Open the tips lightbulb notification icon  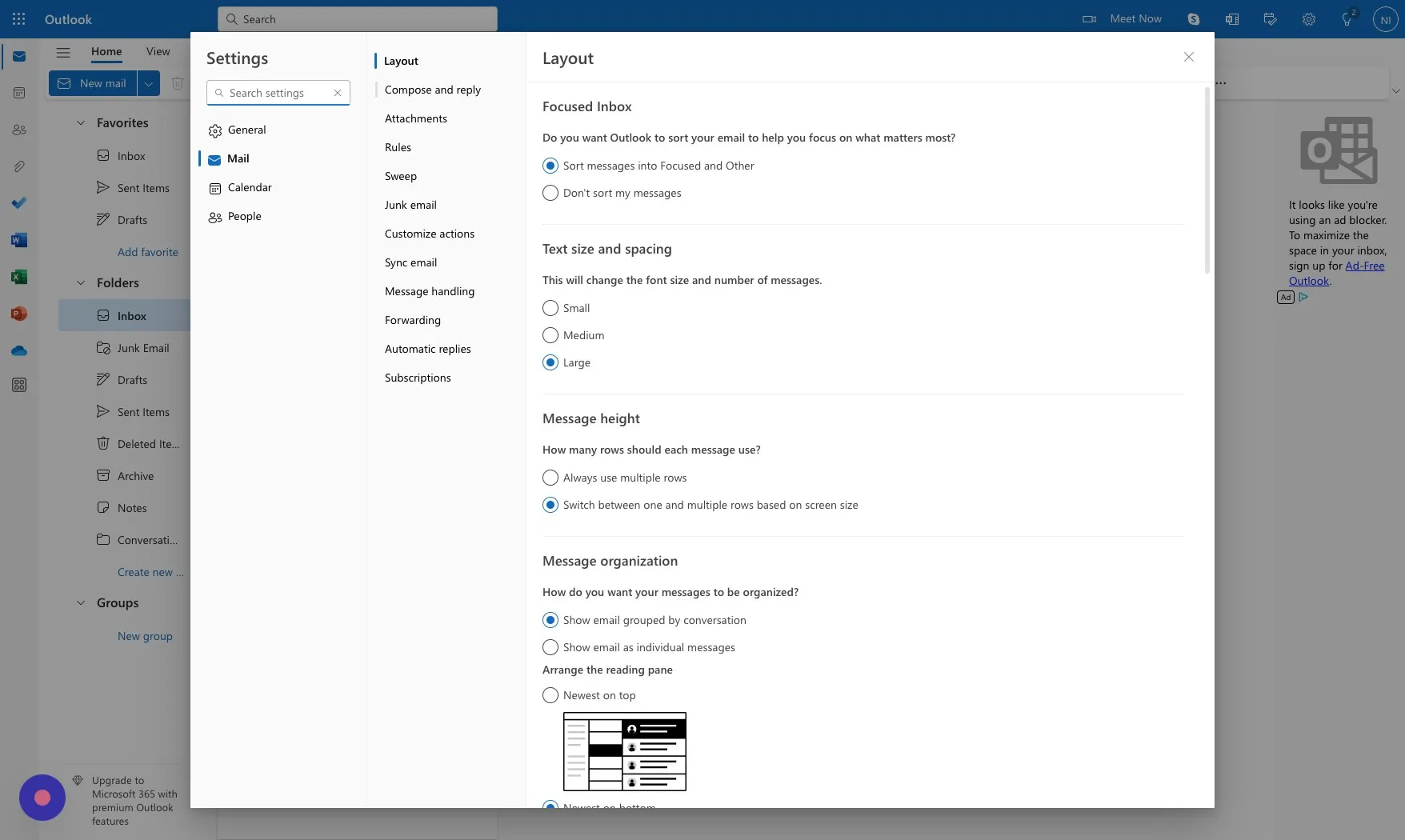click(x=1347, y=18)
